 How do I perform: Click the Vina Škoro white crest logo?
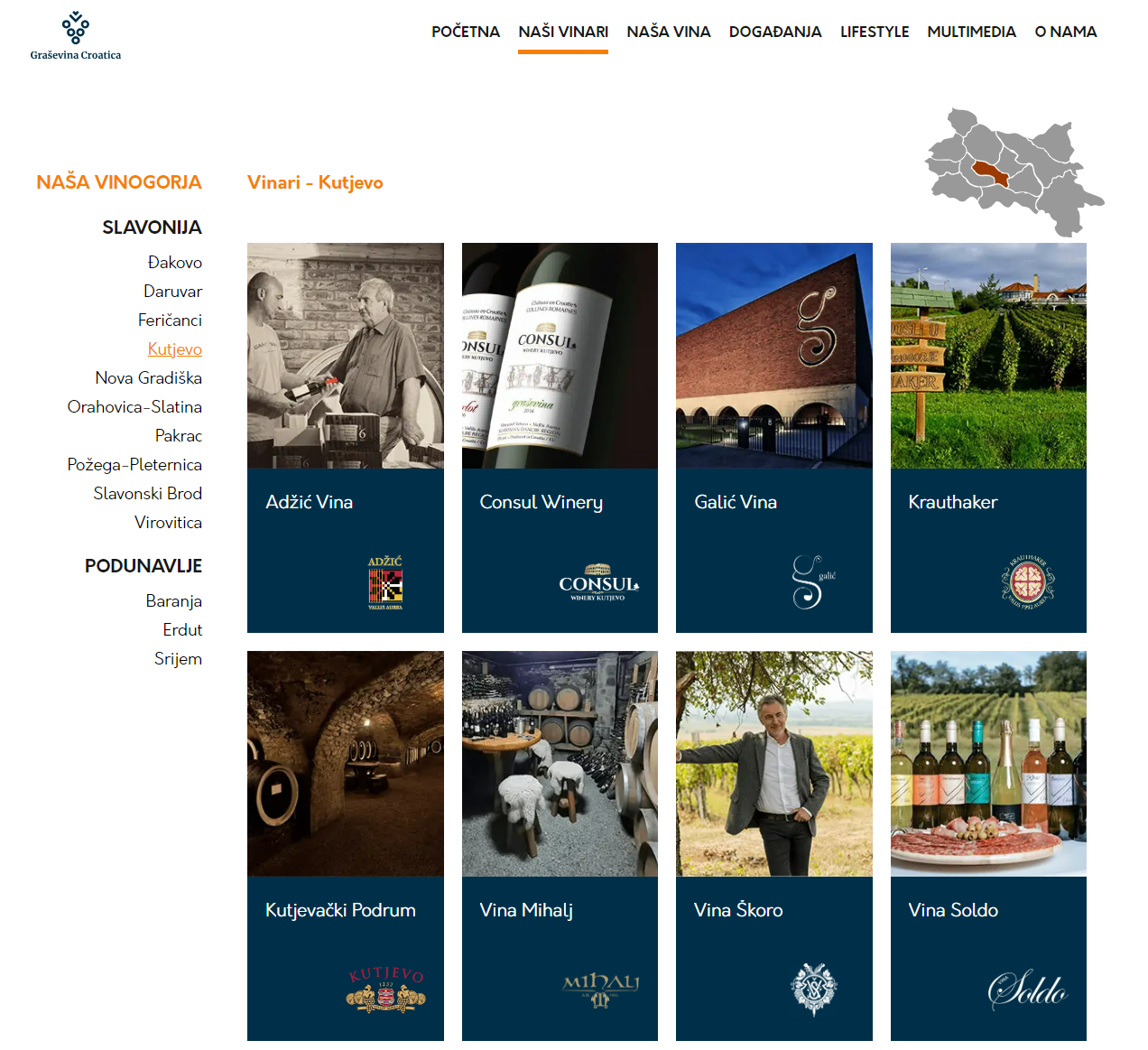tap(814, 989)
